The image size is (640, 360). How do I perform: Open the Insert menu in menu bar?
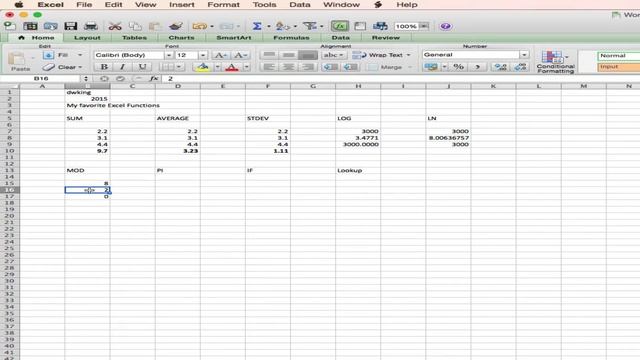click(182, 5)
